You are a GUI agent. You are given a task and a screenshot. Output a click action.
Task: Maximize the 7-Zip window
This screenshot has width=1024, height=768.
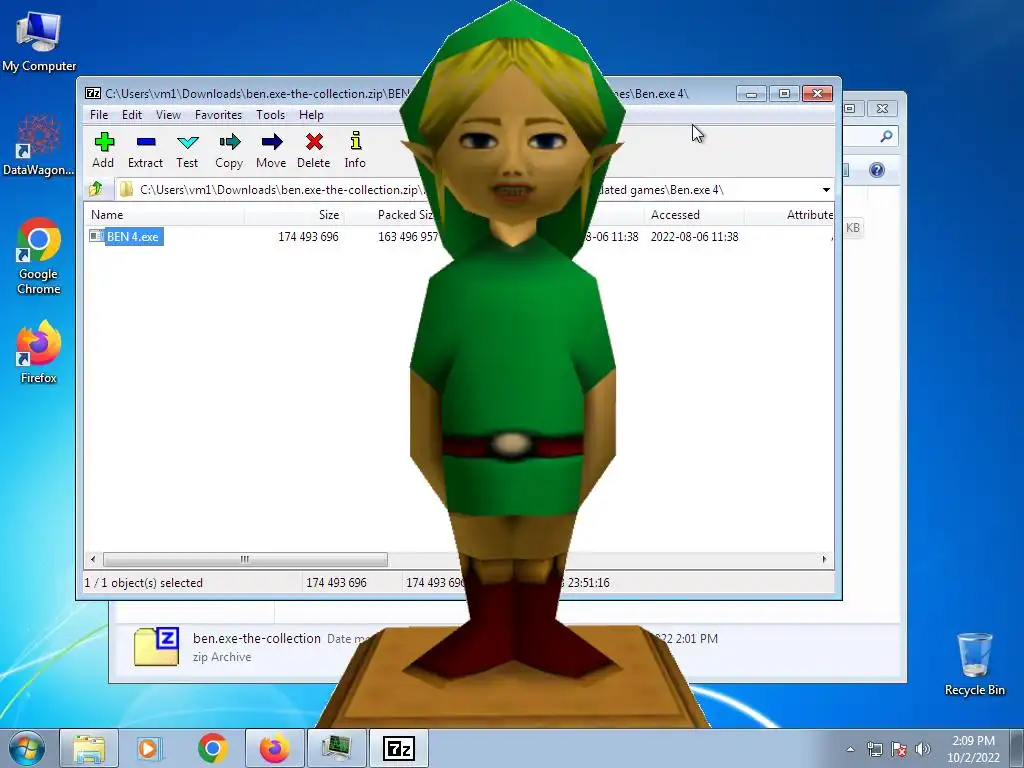tap(784, 94)
